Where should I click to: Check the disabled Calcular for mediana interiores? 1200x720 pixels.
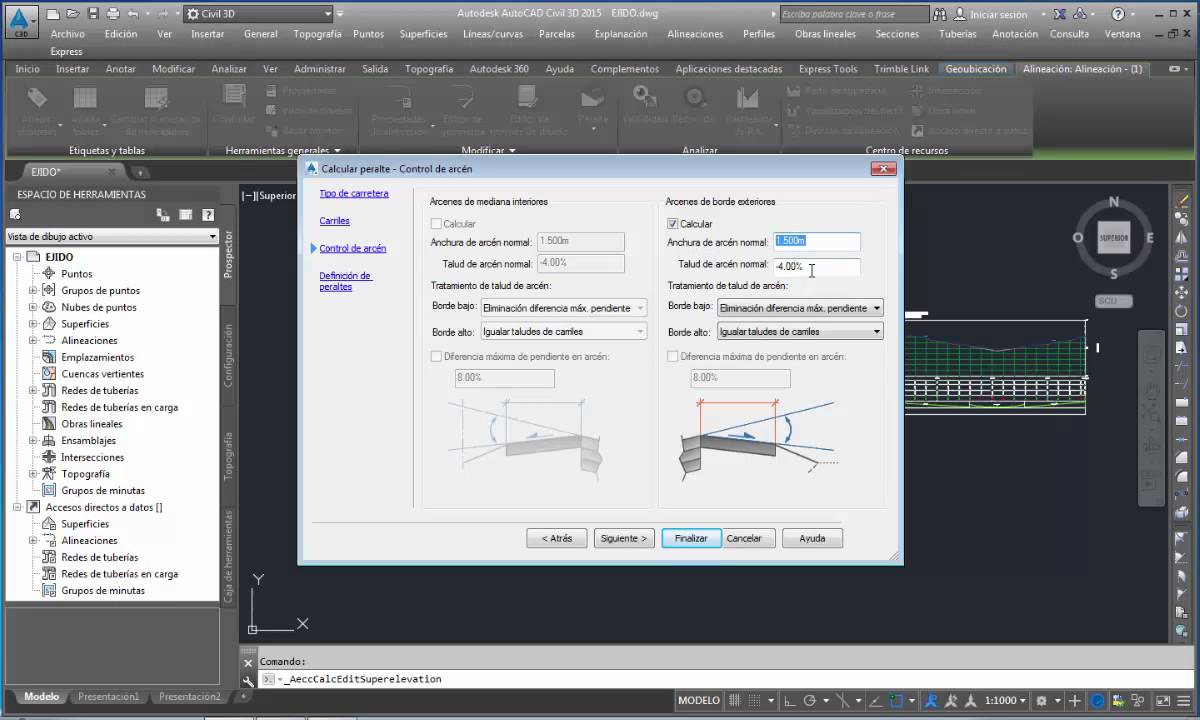[x=436, y=224]
